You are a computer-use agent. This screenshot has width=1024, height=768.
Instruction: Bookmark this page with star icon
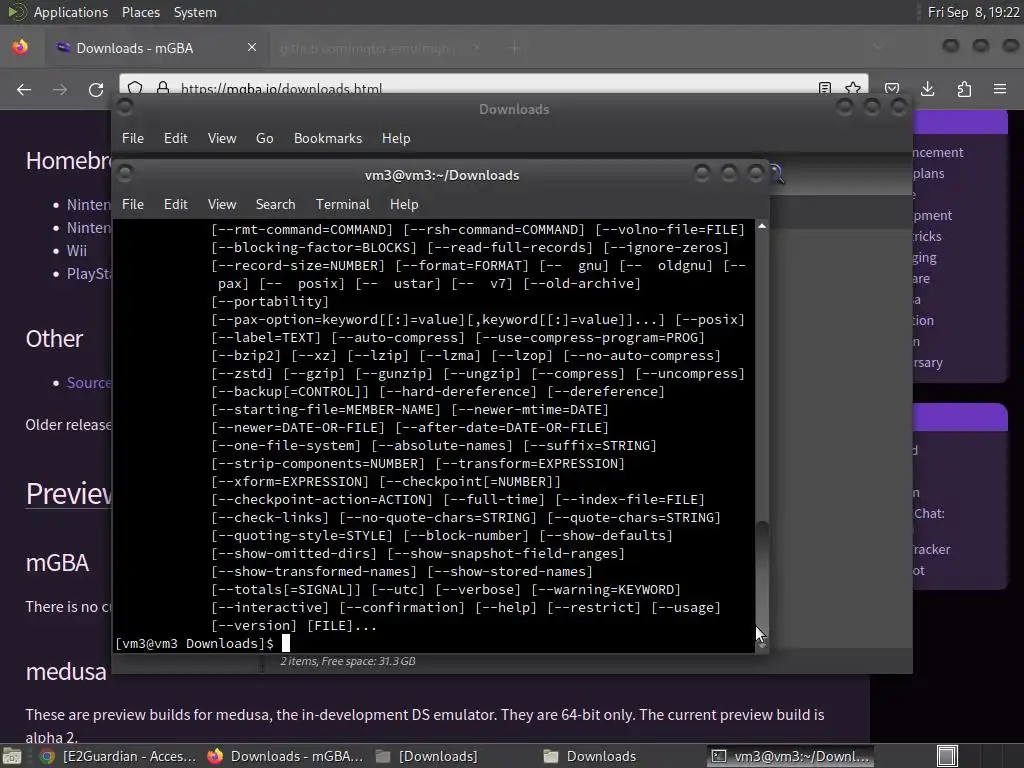pos(853,88)
